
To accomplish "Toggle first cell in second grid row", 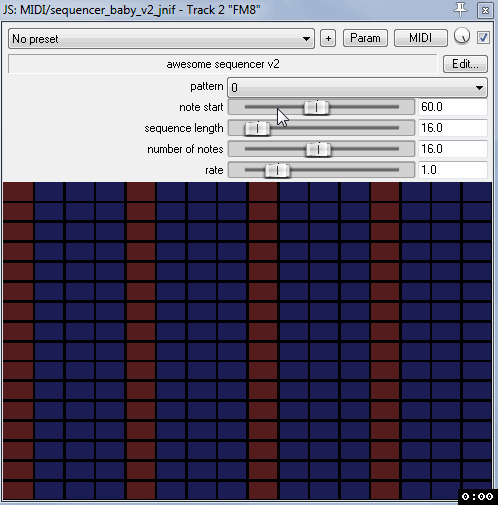I will click(x=18, y=212).
